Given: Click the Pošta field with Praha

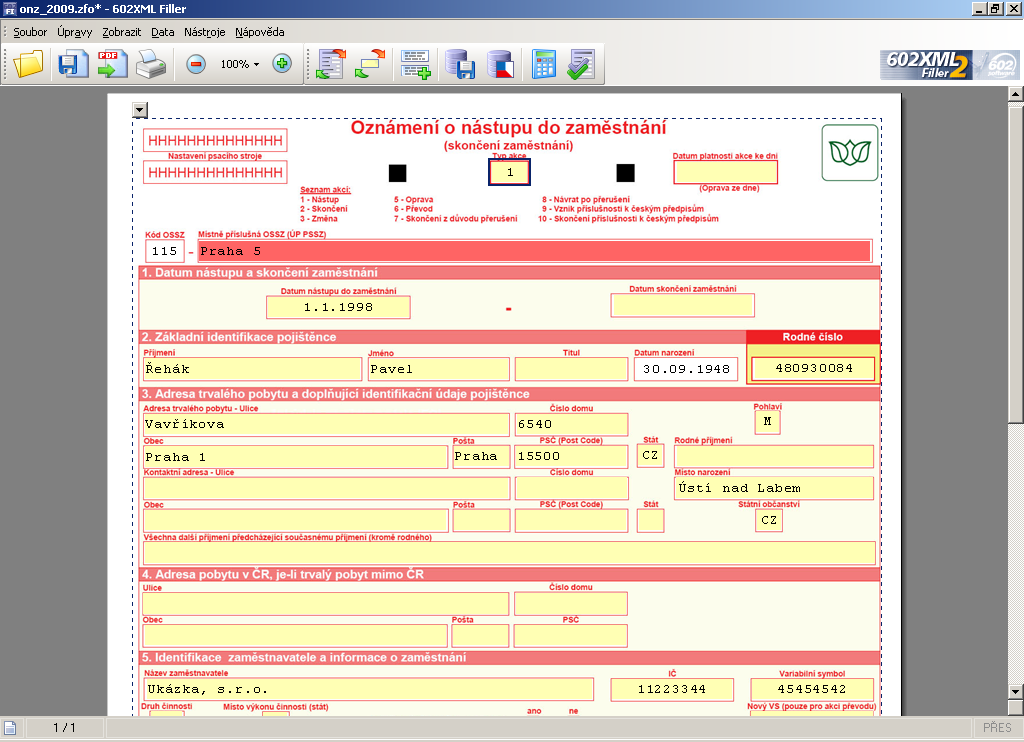Looking at the screenshot, I should (x=481, y=456).
